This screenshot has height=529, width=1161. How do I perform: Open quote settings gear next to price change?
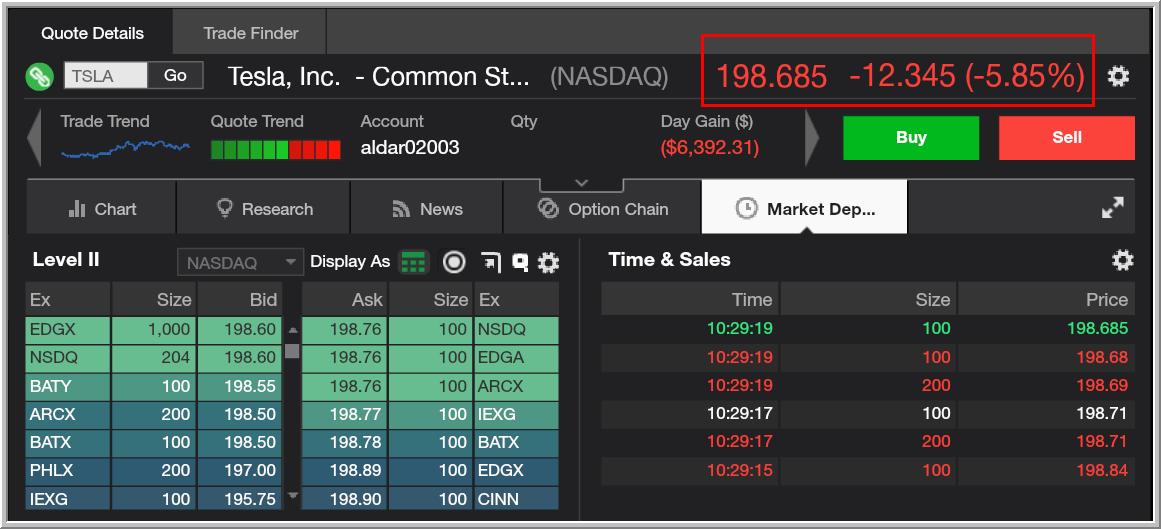click(x=1118, y=76)
